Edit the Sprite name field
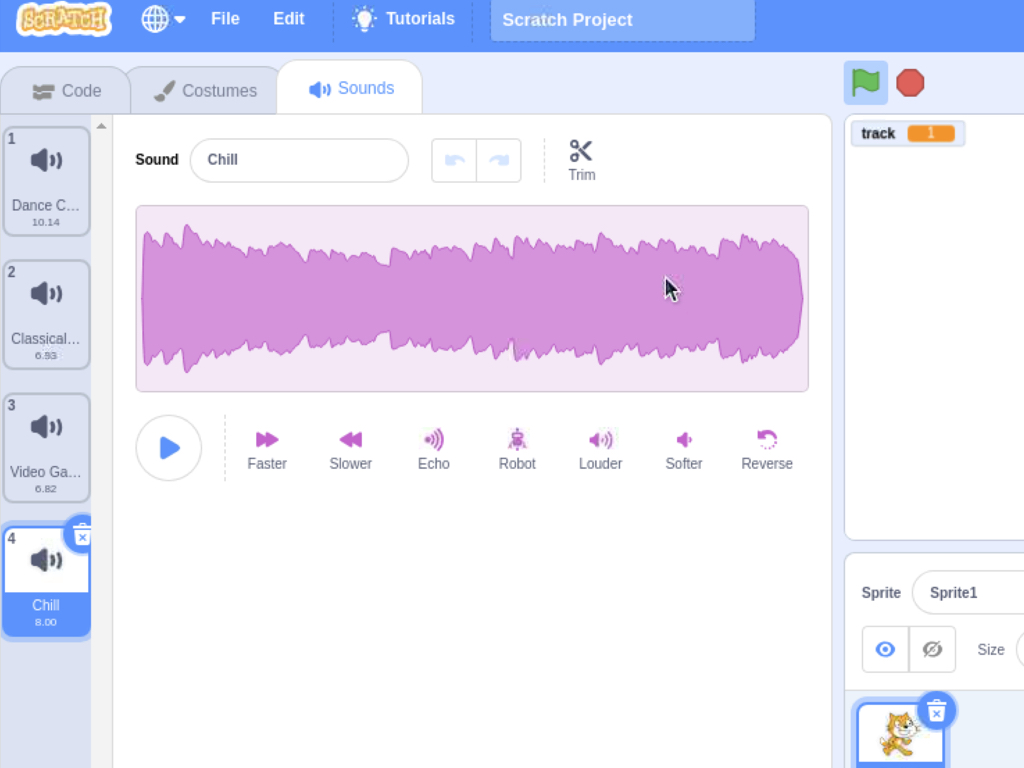The width and height of the screenshot is (1024, 768). [x=968, y=592]
